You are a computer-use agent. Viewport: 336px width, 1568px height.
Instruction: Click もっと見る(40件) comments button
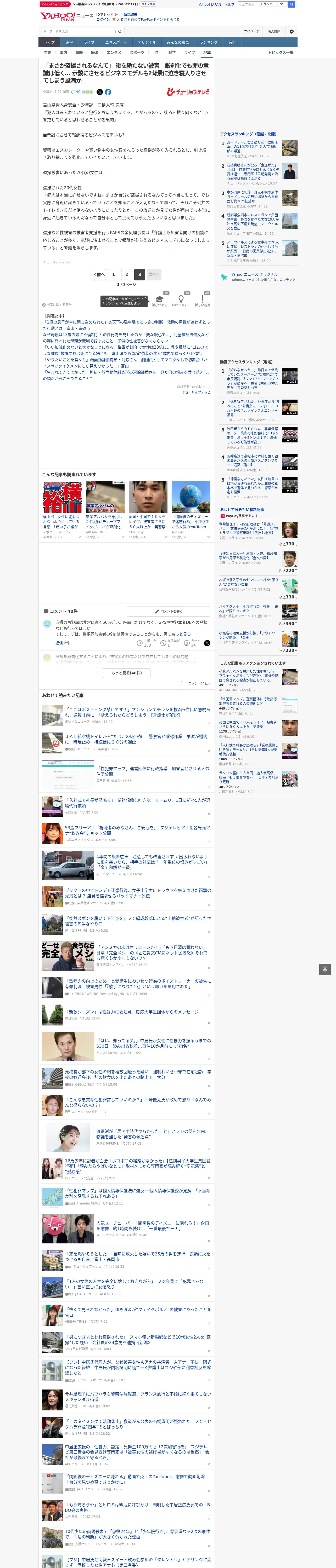[x=127, y=673]
